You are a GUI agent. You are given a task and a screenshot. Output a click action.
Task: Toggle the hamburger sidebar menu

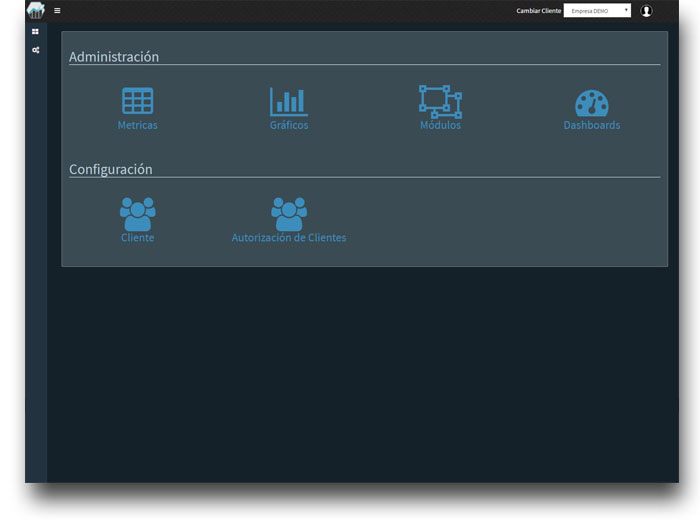57,11
